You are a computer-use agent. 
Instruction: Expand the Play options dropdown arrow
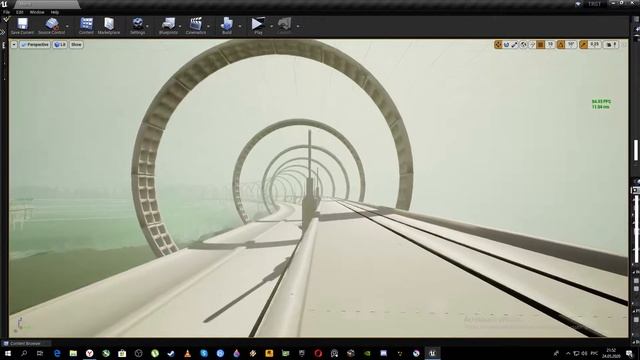coord(271,26)
